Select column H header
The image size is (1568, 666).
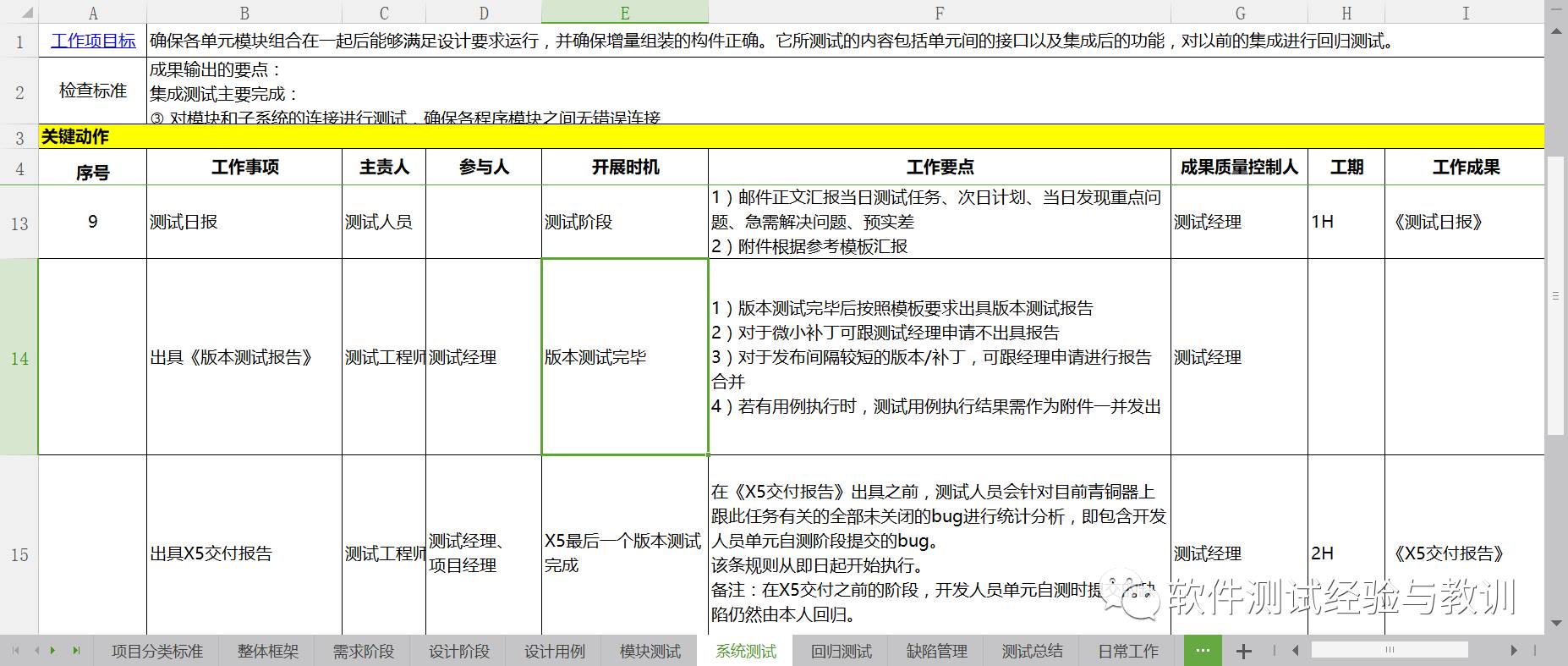1346,12
